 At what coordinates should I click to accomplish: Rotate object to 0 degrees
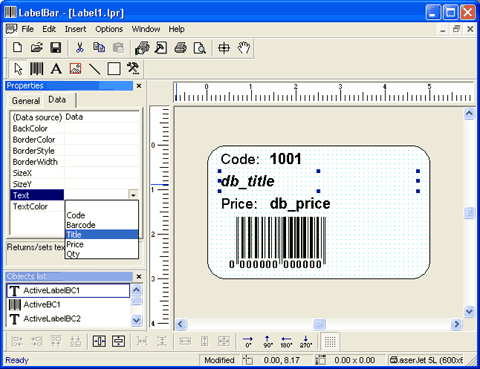point(248,342)
